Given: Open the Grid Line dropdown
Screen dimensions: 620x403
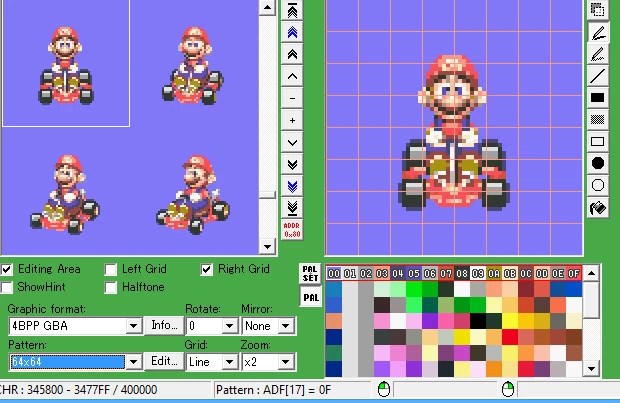Looking at the screenshot, I should [229, 362].
